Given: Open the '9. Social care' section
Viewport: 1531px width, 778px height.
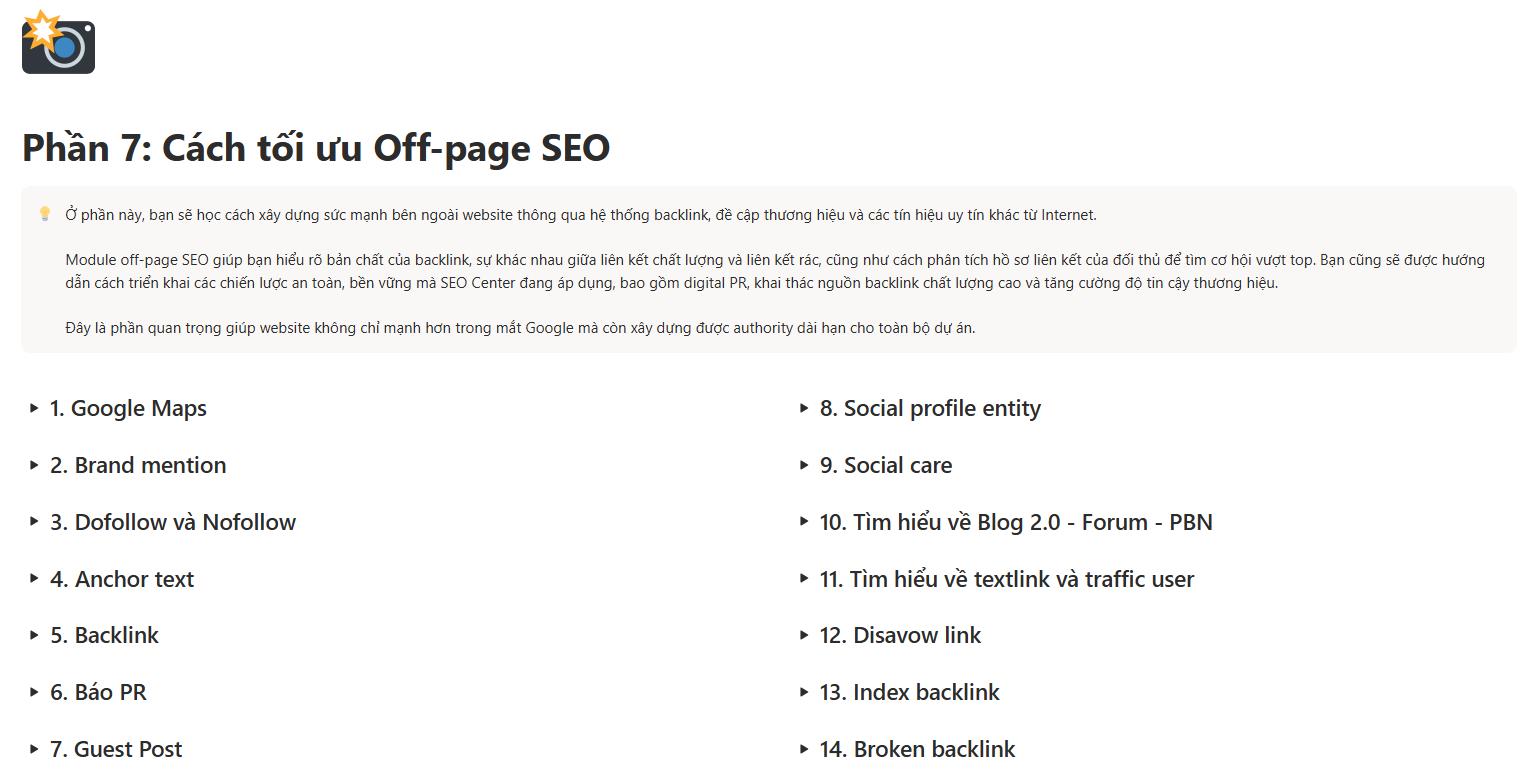Looking at the screenshot, I should [885, 465].
